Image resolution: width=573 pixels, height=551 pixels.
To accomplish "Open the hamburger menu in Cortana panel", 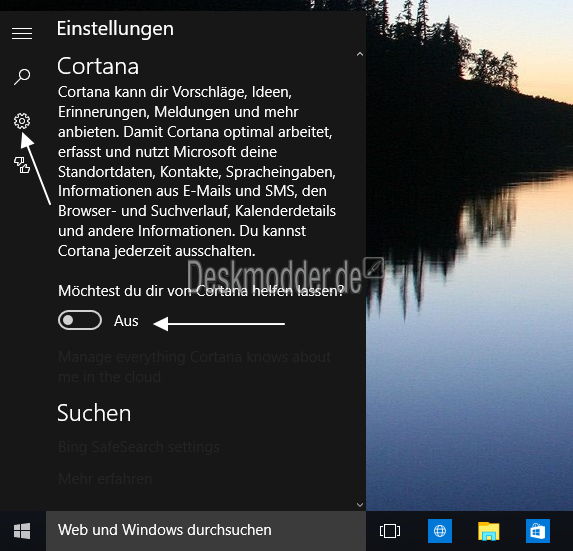I will [x=22, y=33].
